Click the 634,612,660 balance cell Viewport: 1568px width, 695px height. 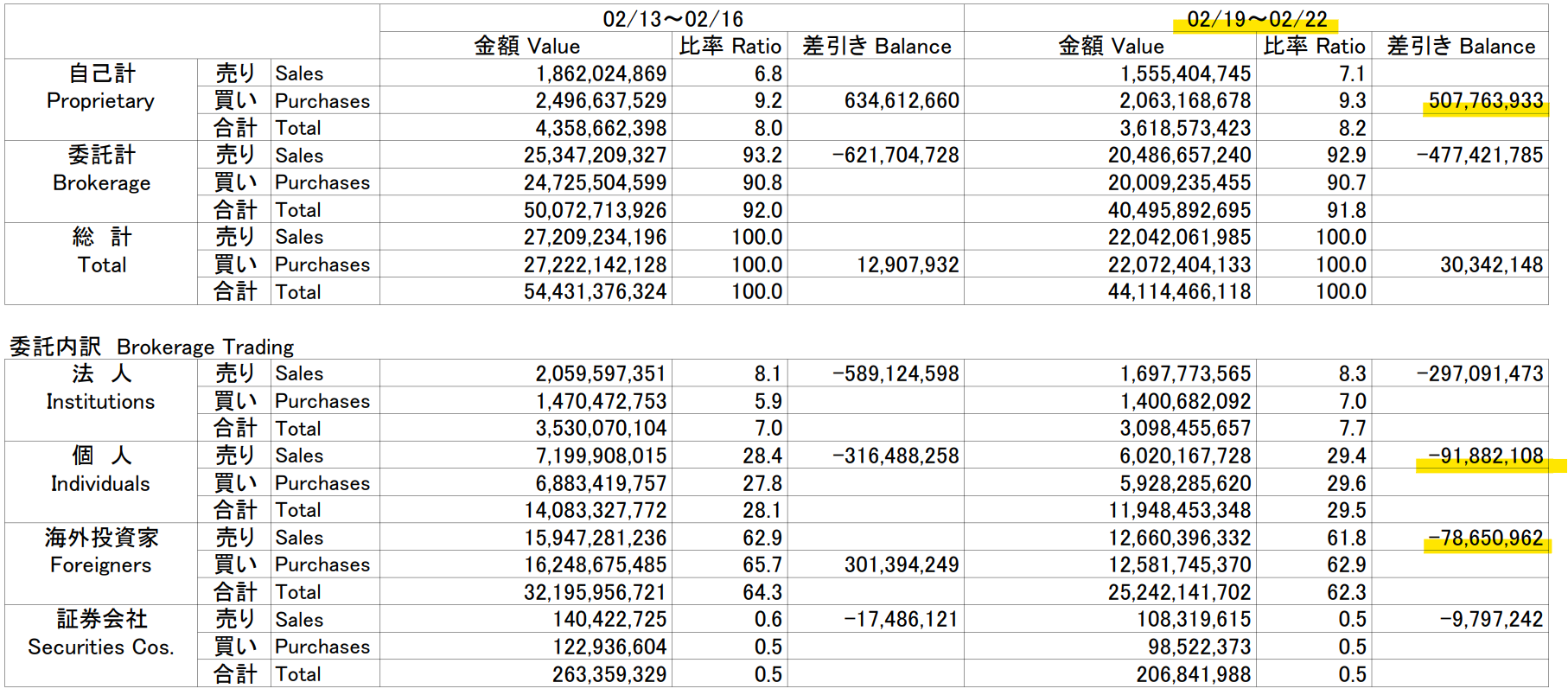(x=901, y=101)
